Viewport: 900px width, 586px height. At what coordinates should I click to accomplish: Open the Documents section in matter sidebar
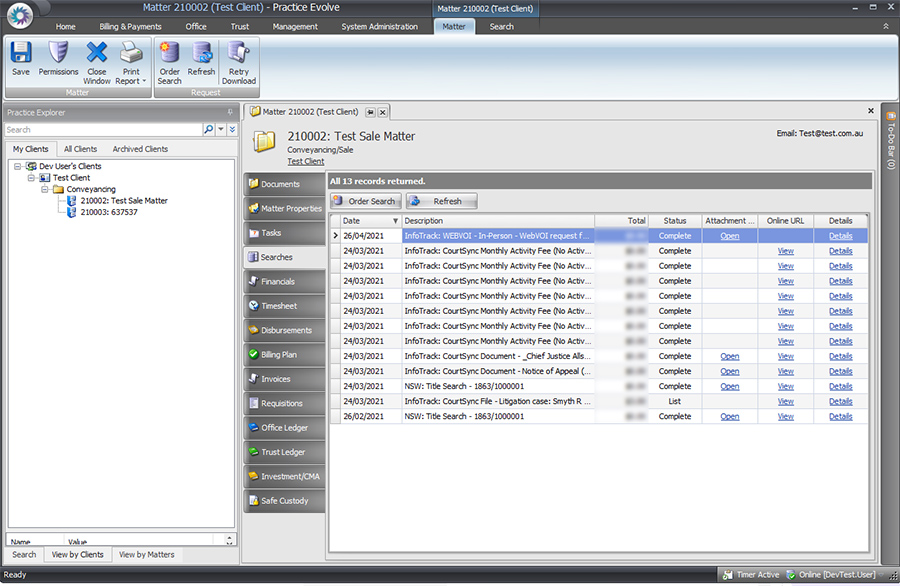coord(284,184)
